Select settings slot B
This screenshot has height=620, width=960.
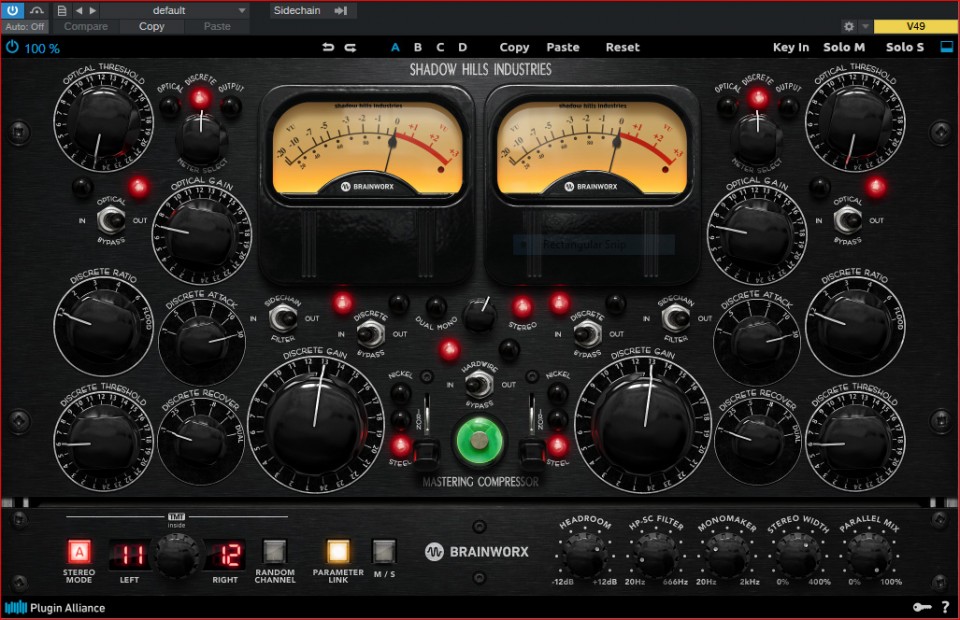coord(417,47)
